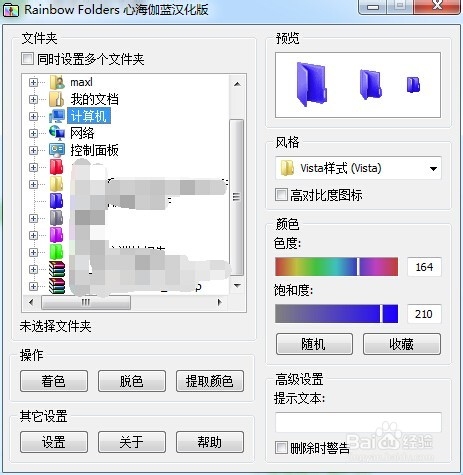Screen dimensions: 463x475
Task: Click the 控制面板 control panel icon
Action: point(57,150)
